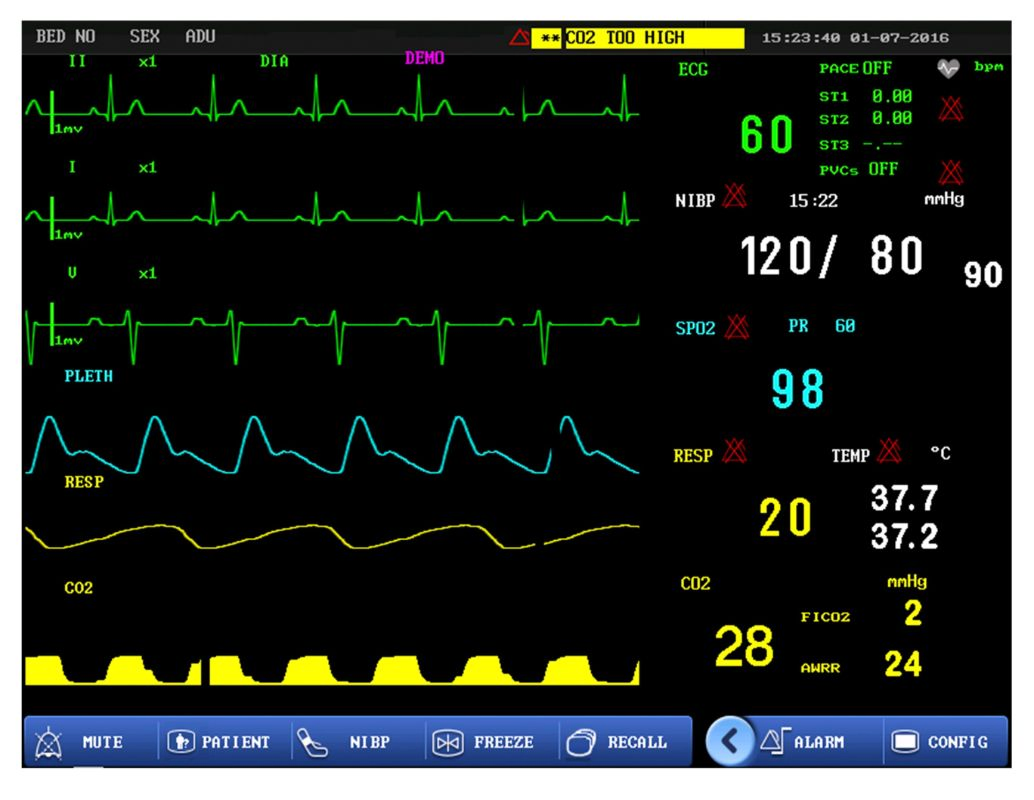Viewport: 1034px width, 800px height.
Task: Click respiration rate value 20
Action: [785, 517]
